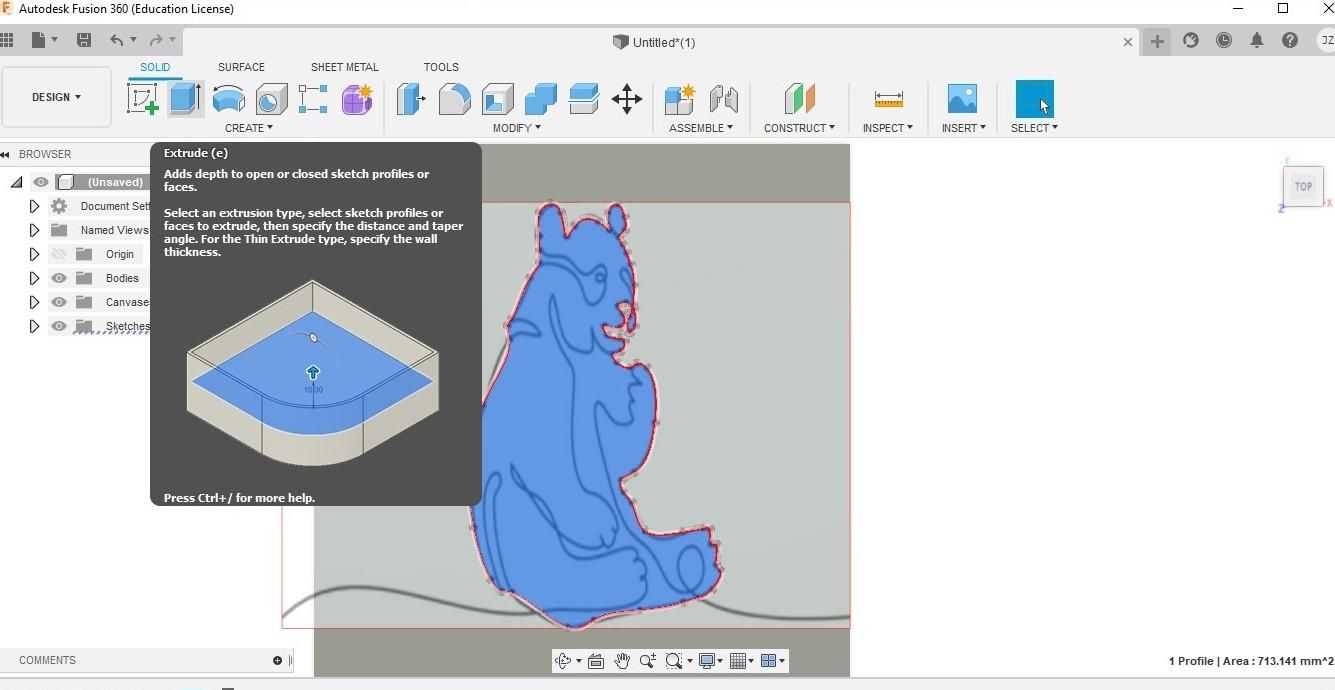Select the Press Pull tool

pos(411,99)
